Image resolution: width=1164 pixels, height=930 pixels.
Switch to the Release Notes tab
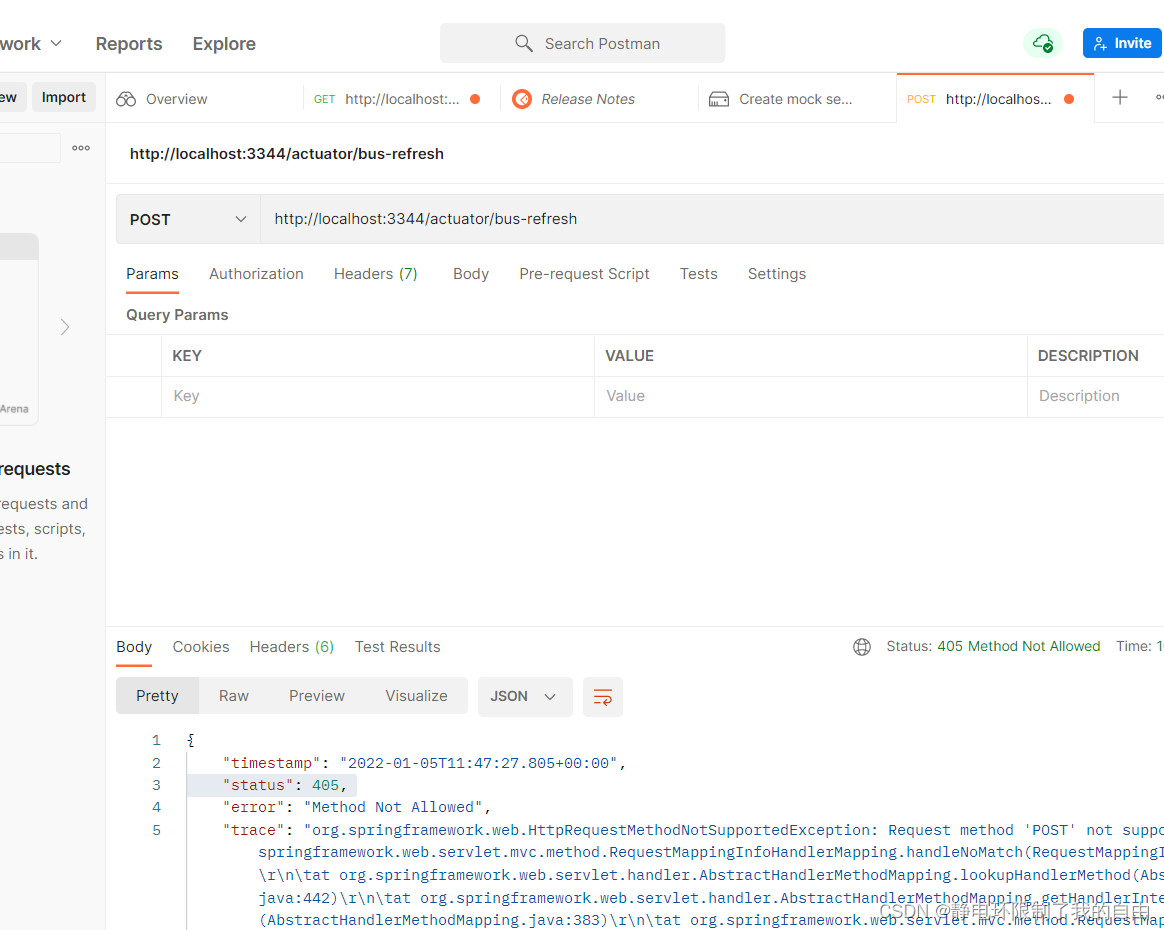click(x=599, y=99)
